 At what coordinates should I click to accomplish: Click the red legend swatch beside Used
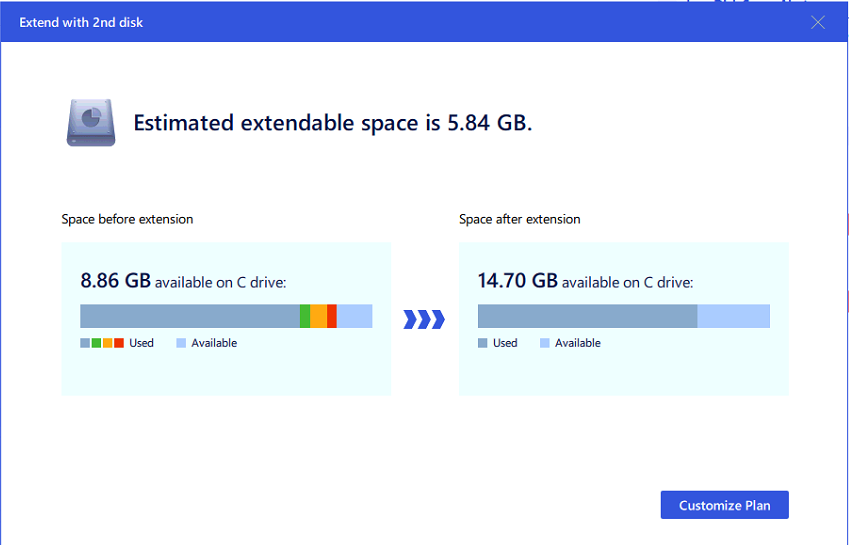119,343
